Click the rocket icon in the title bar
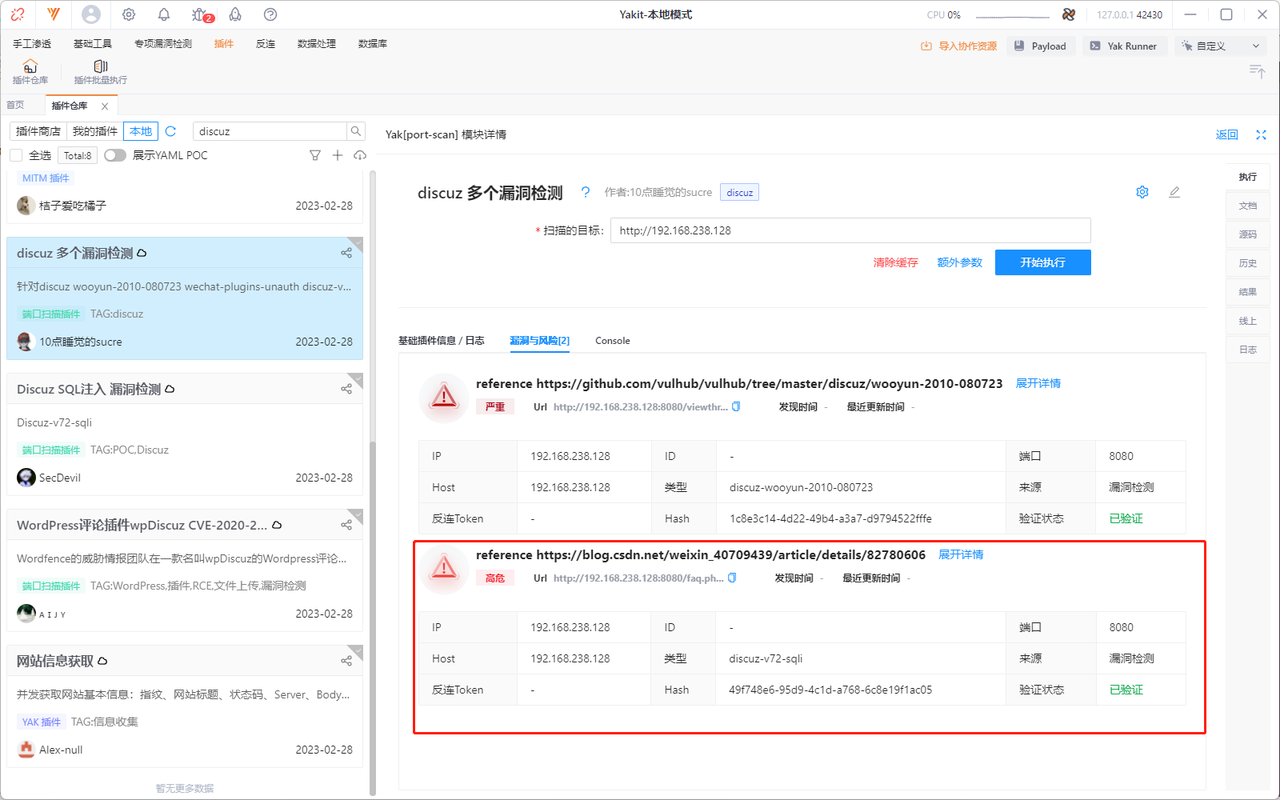Image resolution: width=1280 pixels, height=800 pixels. tap(235, 14)
